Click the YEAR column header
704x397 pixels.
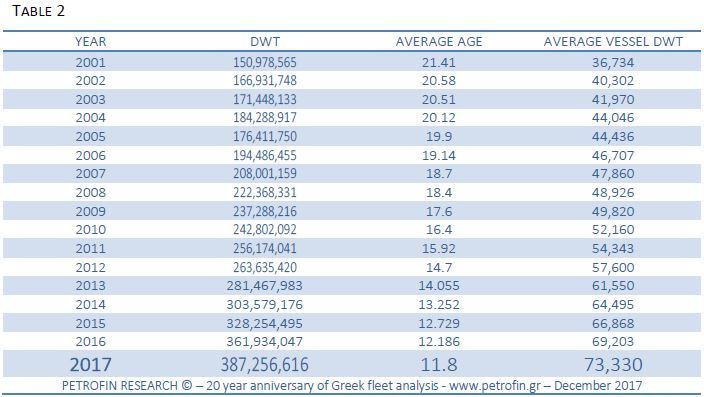point(90,42)
